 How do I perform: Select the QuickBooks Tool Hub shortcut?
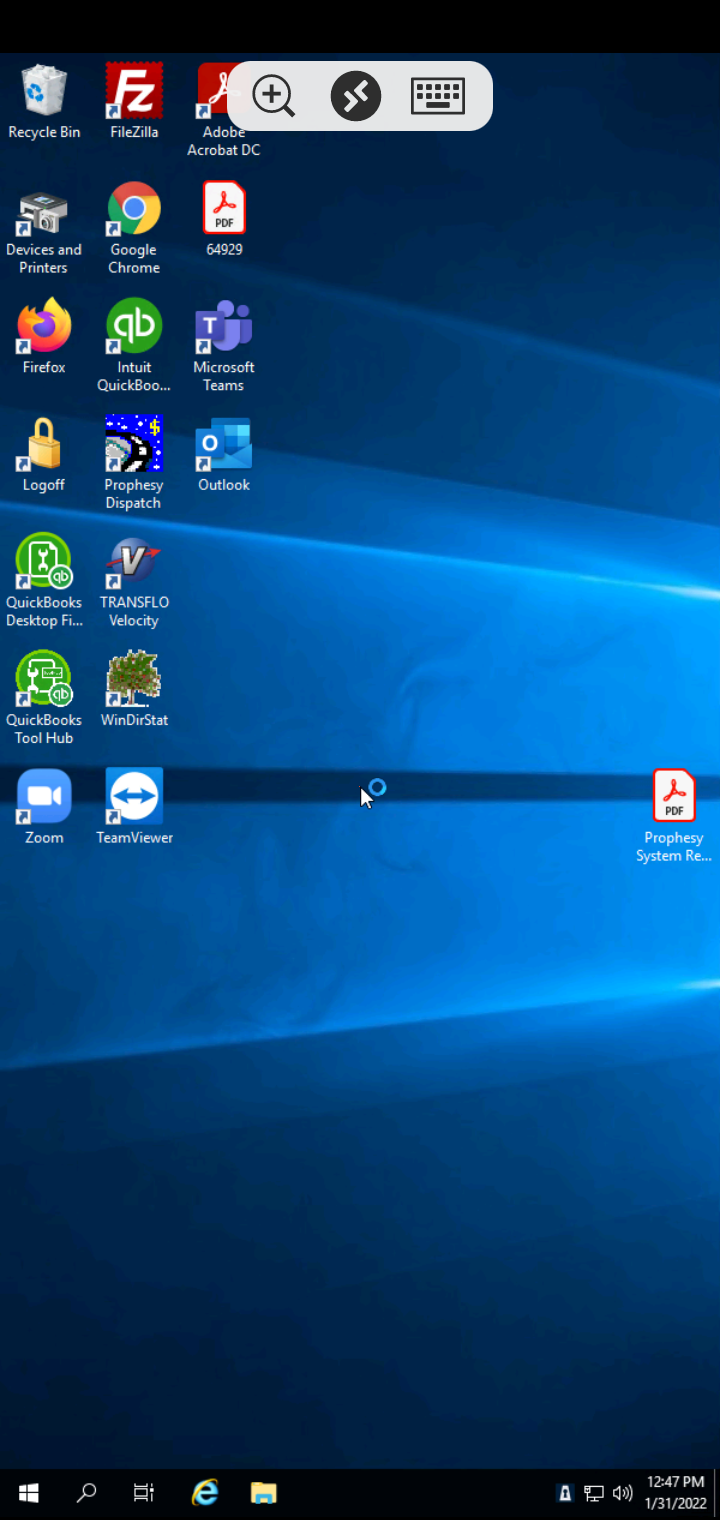pos(44,698)
